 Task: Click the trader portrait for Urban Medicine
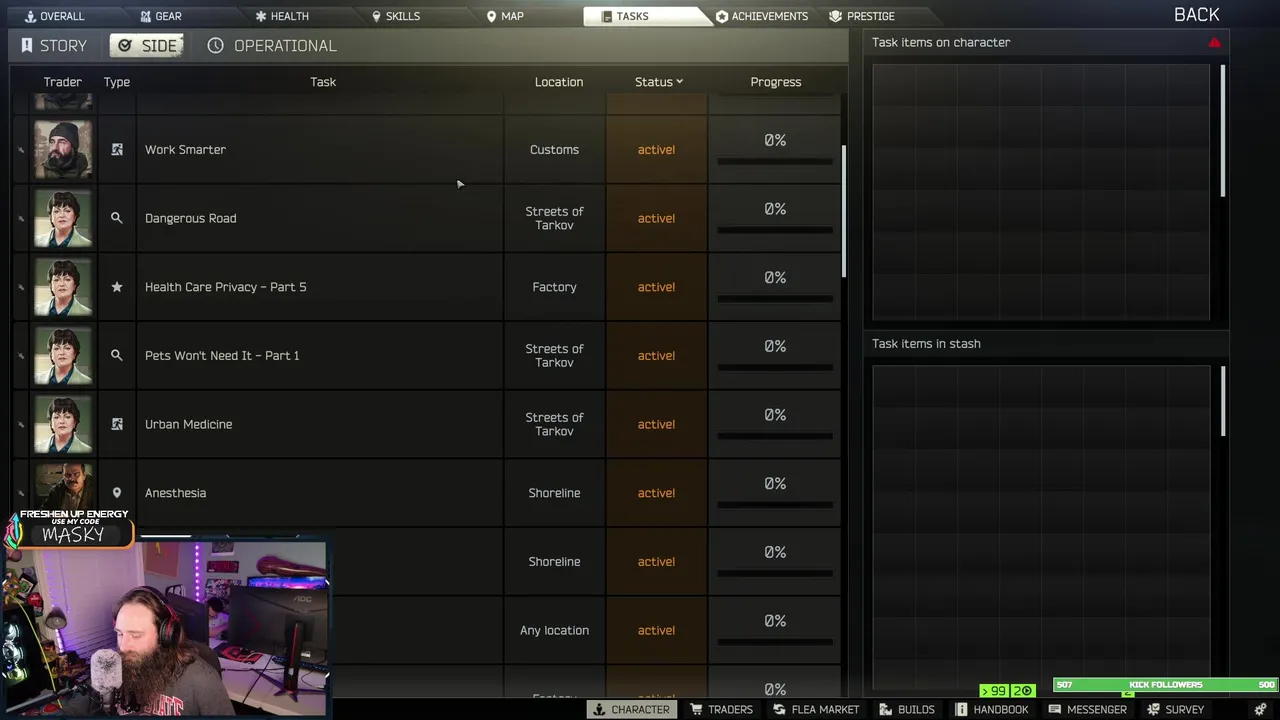(x=63, y=424)
